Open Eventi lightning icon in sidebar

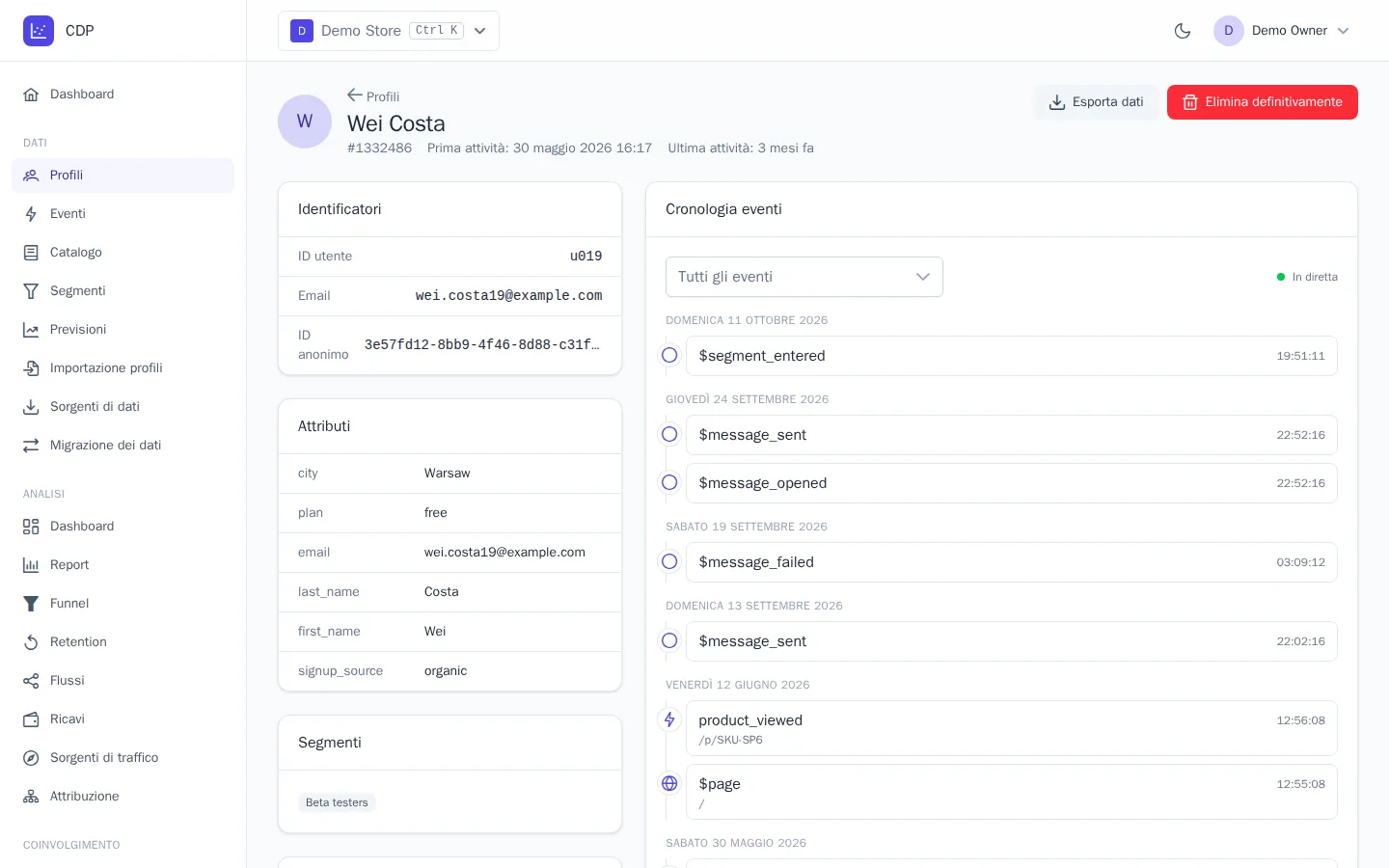(x=31, y=214)
